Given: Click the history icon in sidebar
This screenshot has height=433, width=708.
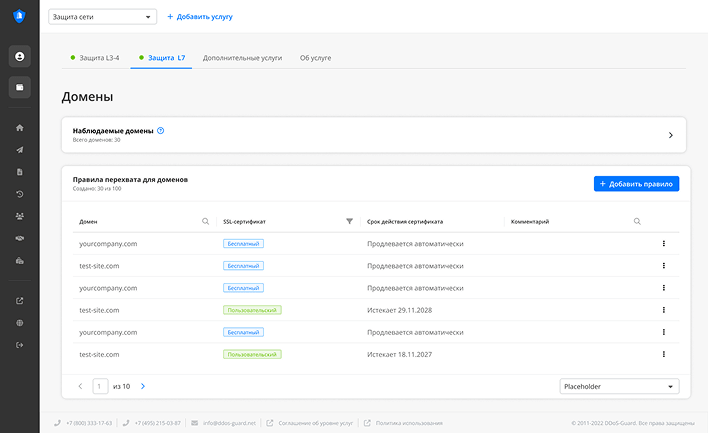Looking at the screenshot, I should (20, 194).
